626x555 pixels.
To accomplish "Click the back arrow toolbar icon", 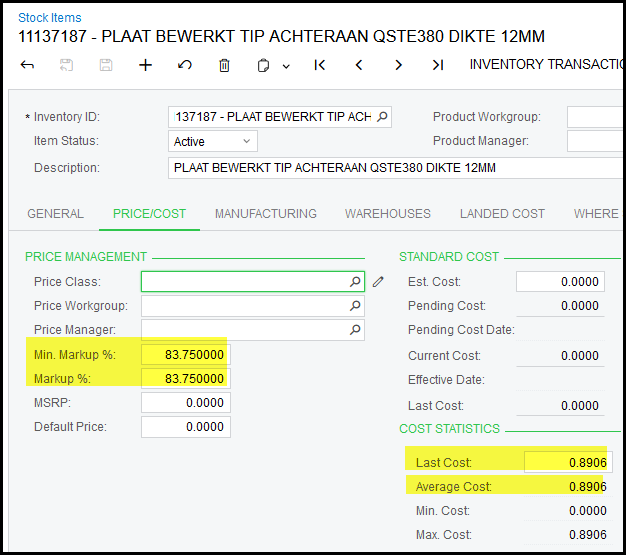I will click(27, 65).
